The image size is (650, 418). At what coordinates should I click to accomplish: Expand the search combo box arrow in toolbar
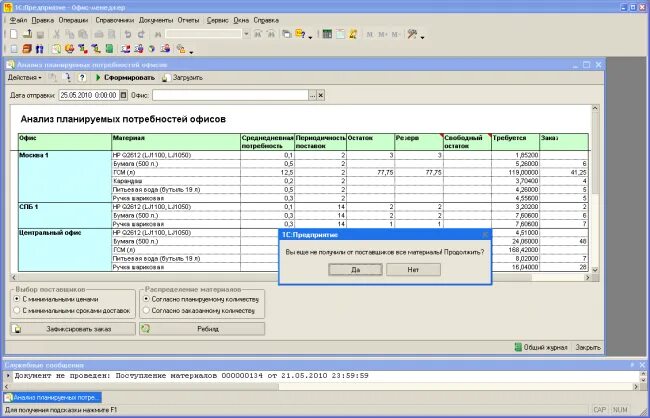tap(246, 34)
